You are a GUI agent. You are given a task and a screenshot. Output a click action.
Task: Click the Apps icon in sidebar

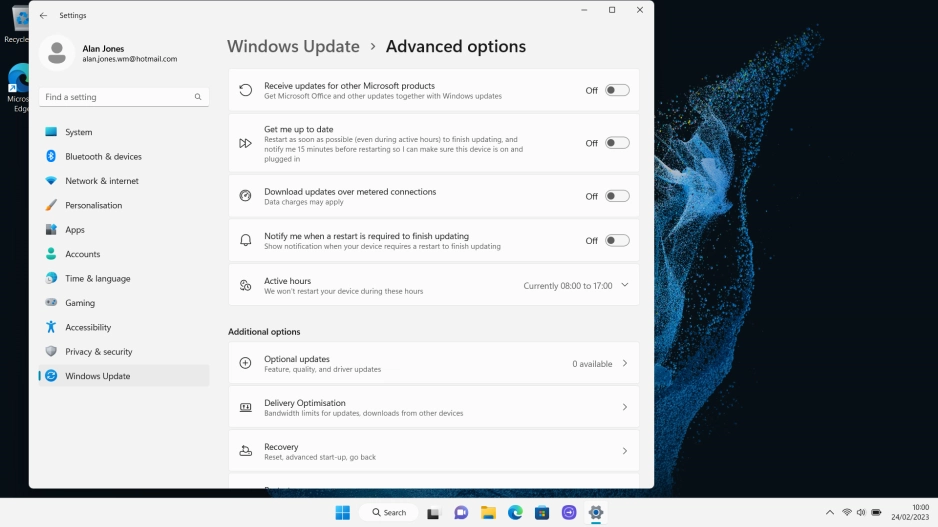click(x=51, y=230)
